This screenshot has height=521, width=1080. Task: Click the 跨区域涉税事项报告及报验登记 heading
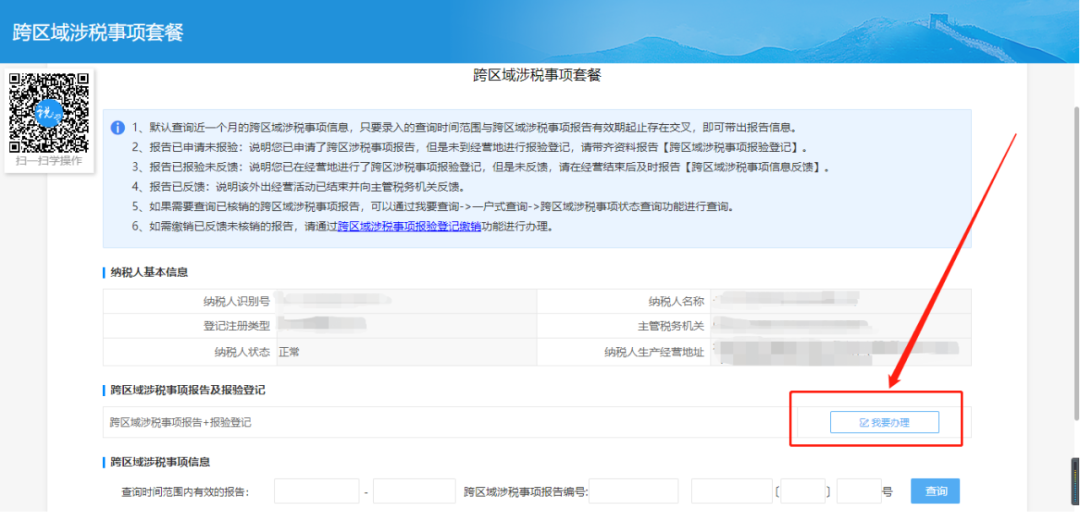coord(188,391)
